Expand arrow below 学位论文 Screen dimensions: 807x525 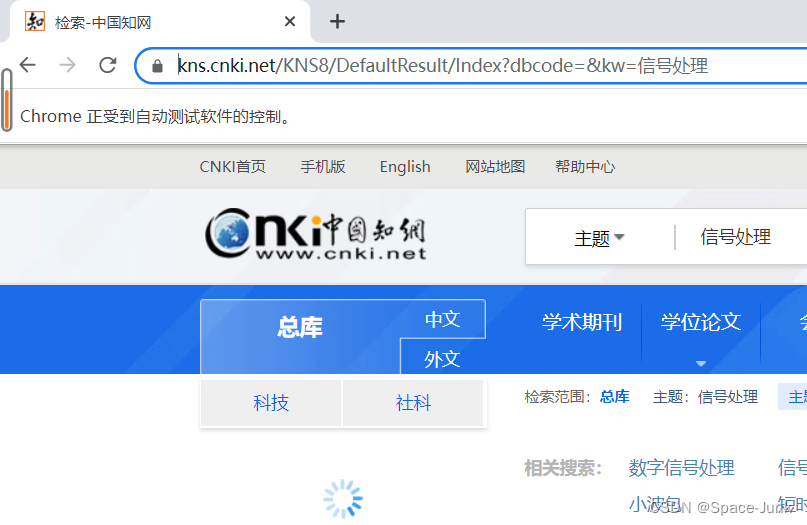coord(701,363)
